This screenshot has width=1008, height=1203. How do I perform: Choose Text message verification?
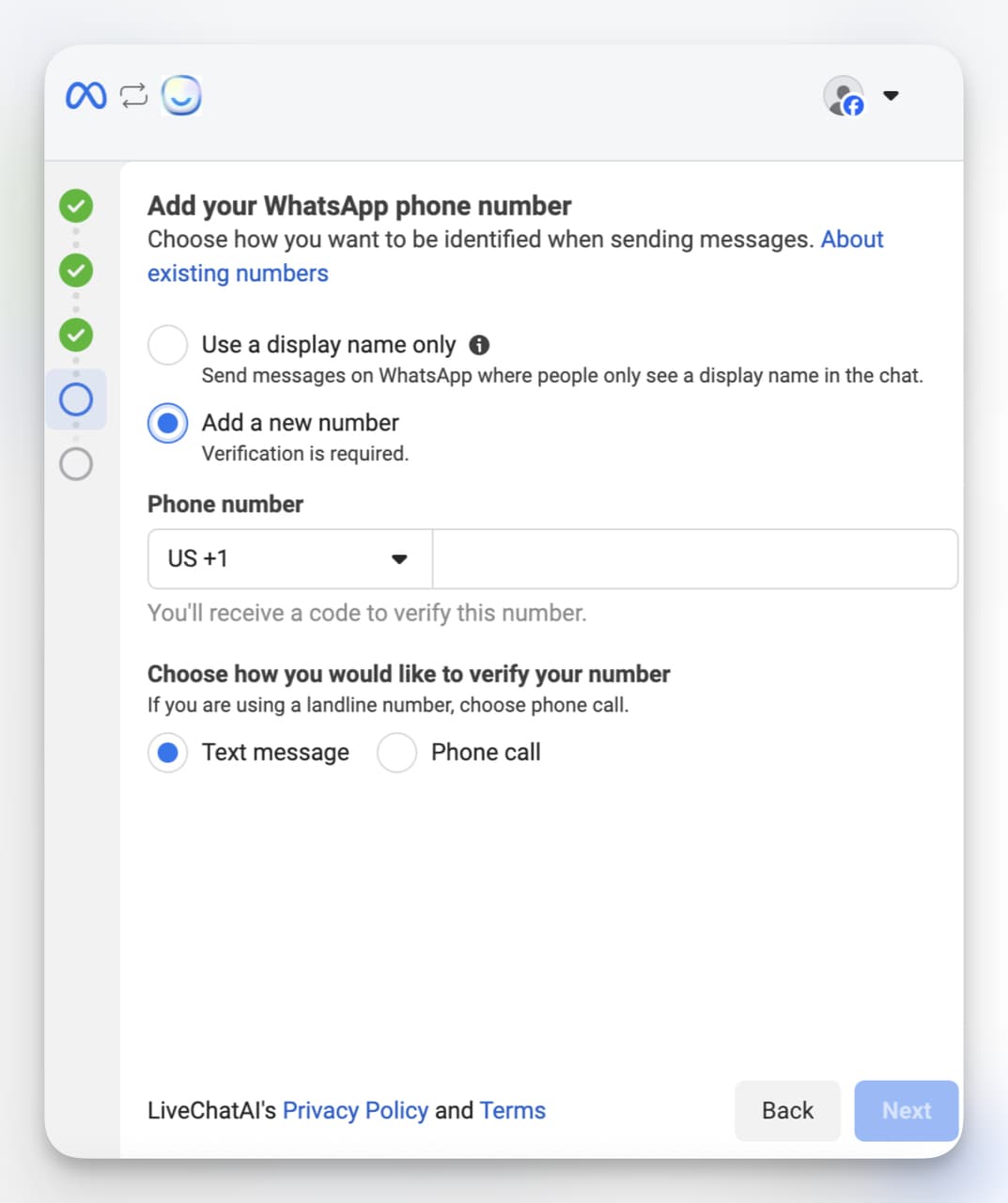point(167,753)
